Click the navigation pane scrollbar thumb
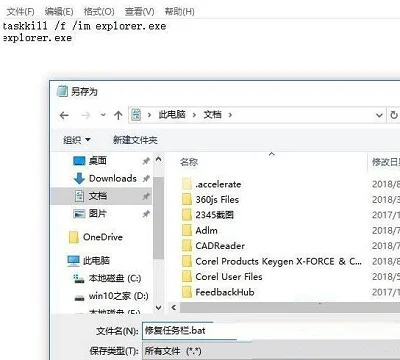 click(159, 218)
